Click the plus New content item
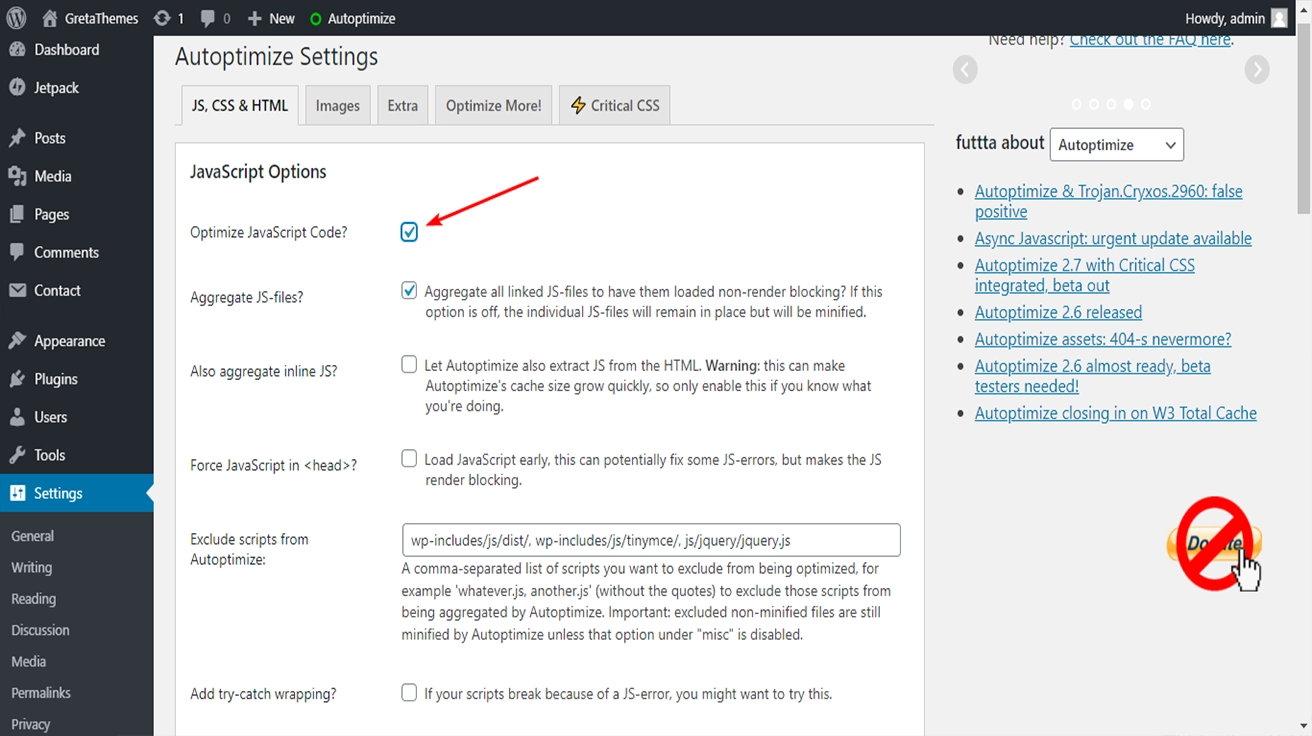The width and height of the screenshot is (1312, 736). [271, 18]
